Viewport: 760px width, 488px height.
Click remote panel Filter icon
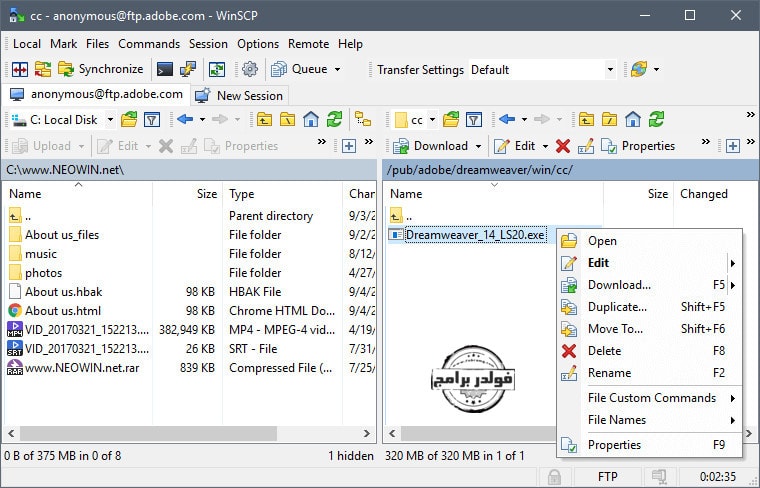tap(474, 119)
